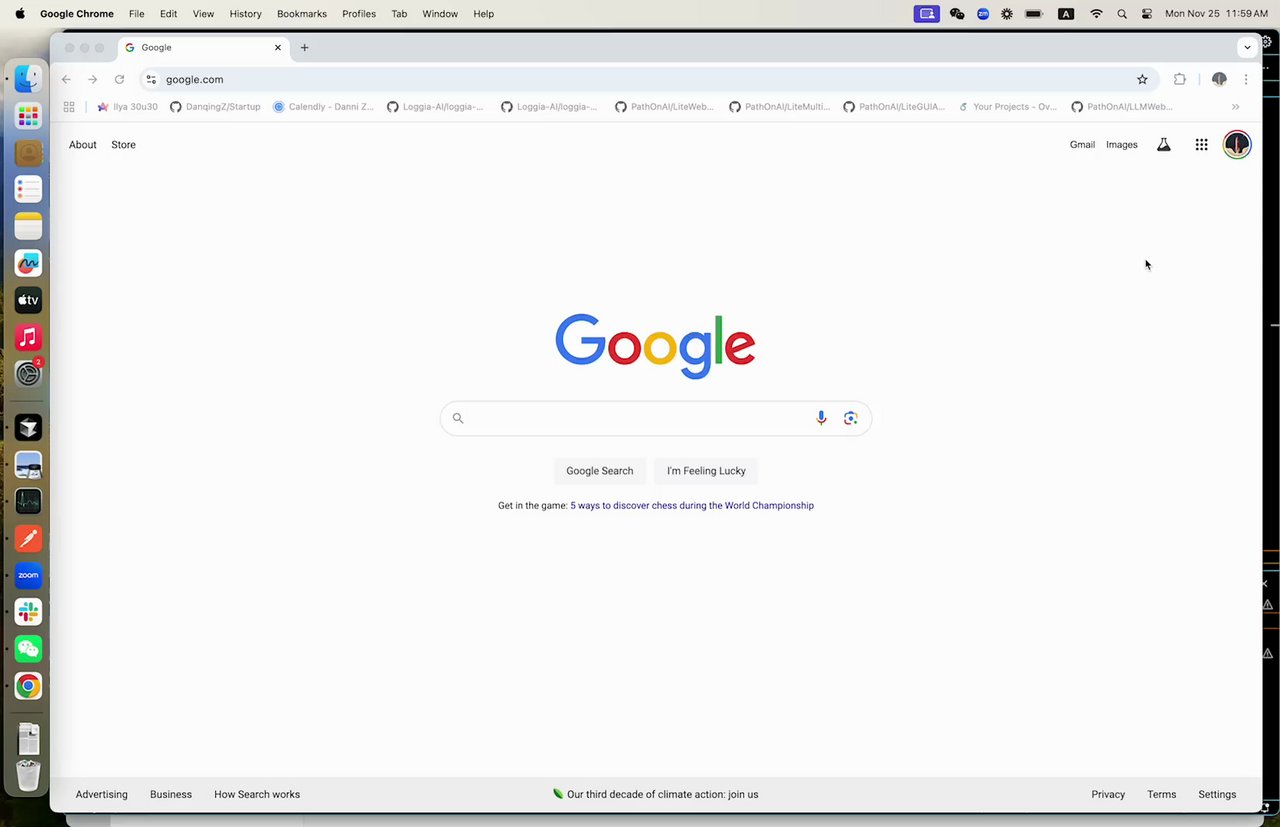Open the Apple menu
Viewport: 1280px width, 827px height.
click(20, 14)
